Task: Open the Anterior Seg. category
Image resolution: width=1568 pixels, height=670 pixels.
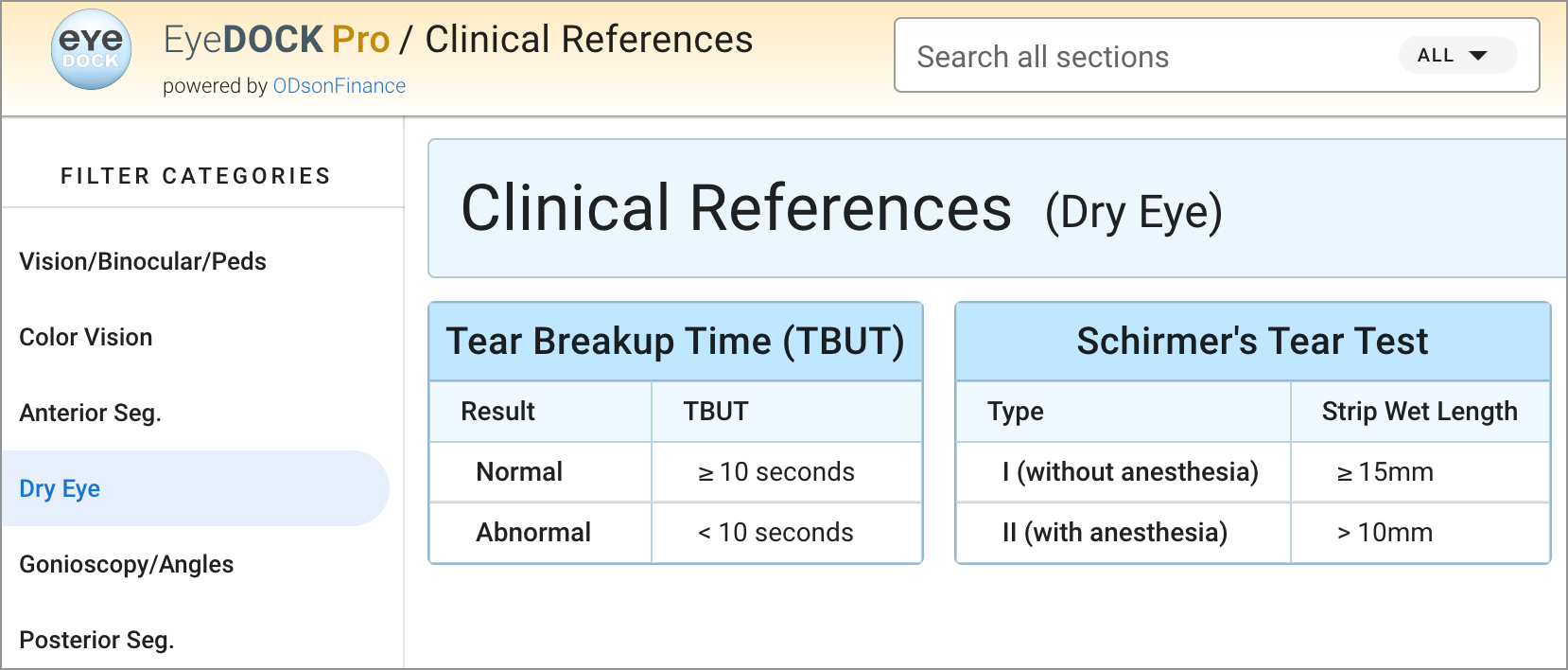Action: (x=91, y=413)
